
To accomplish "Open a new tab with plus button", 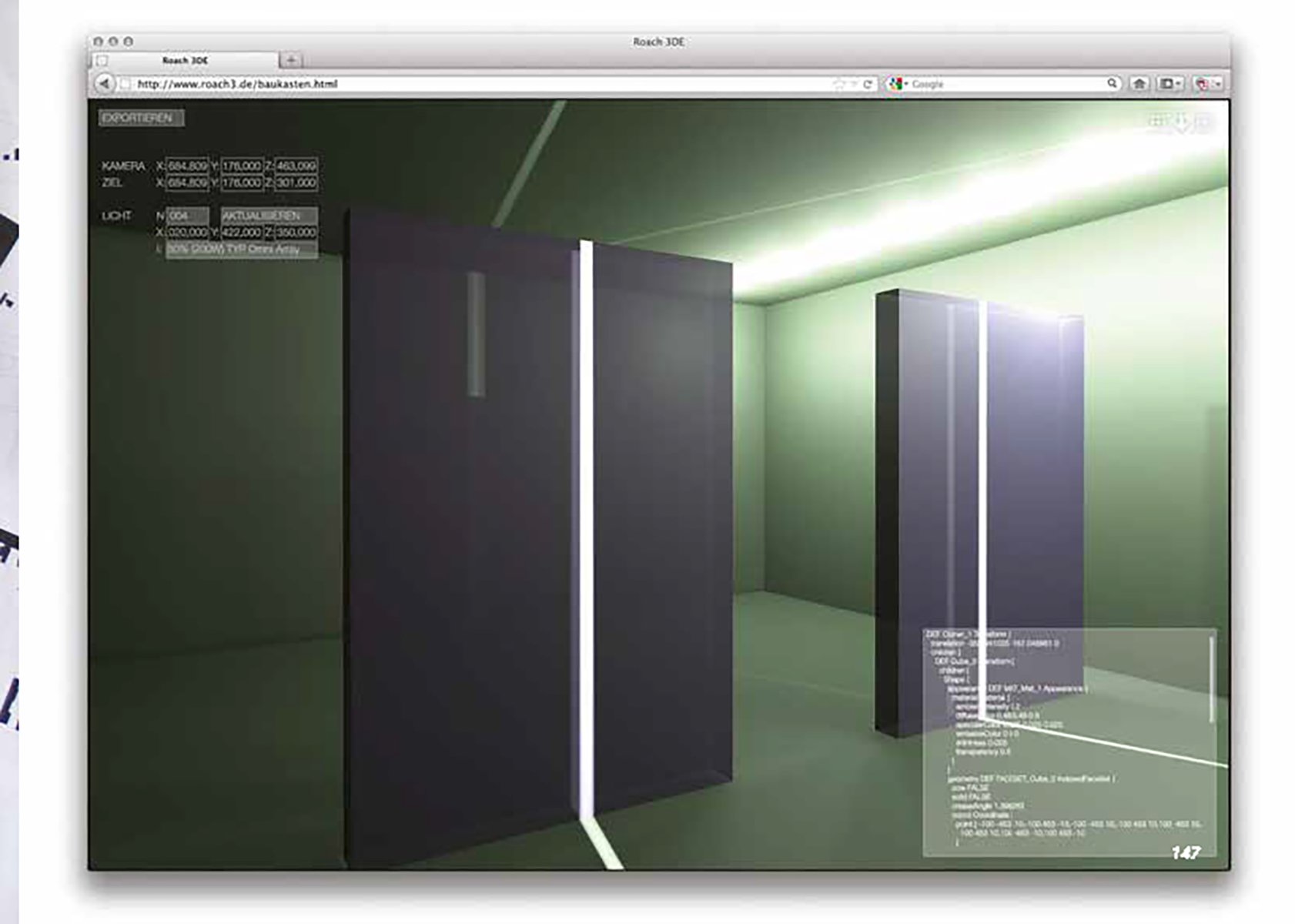I will (x=291, y=60).
